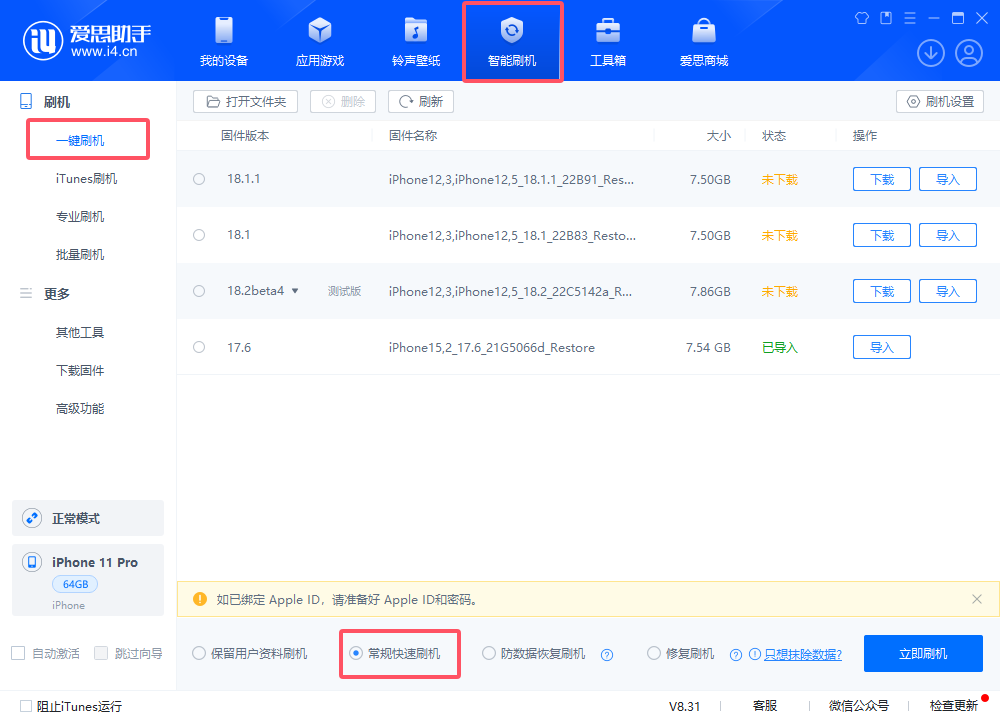The height and width of the screenshot is (721, 1000).
Task: Open 其他工具 in the sidebar
Action: (80, 332)
